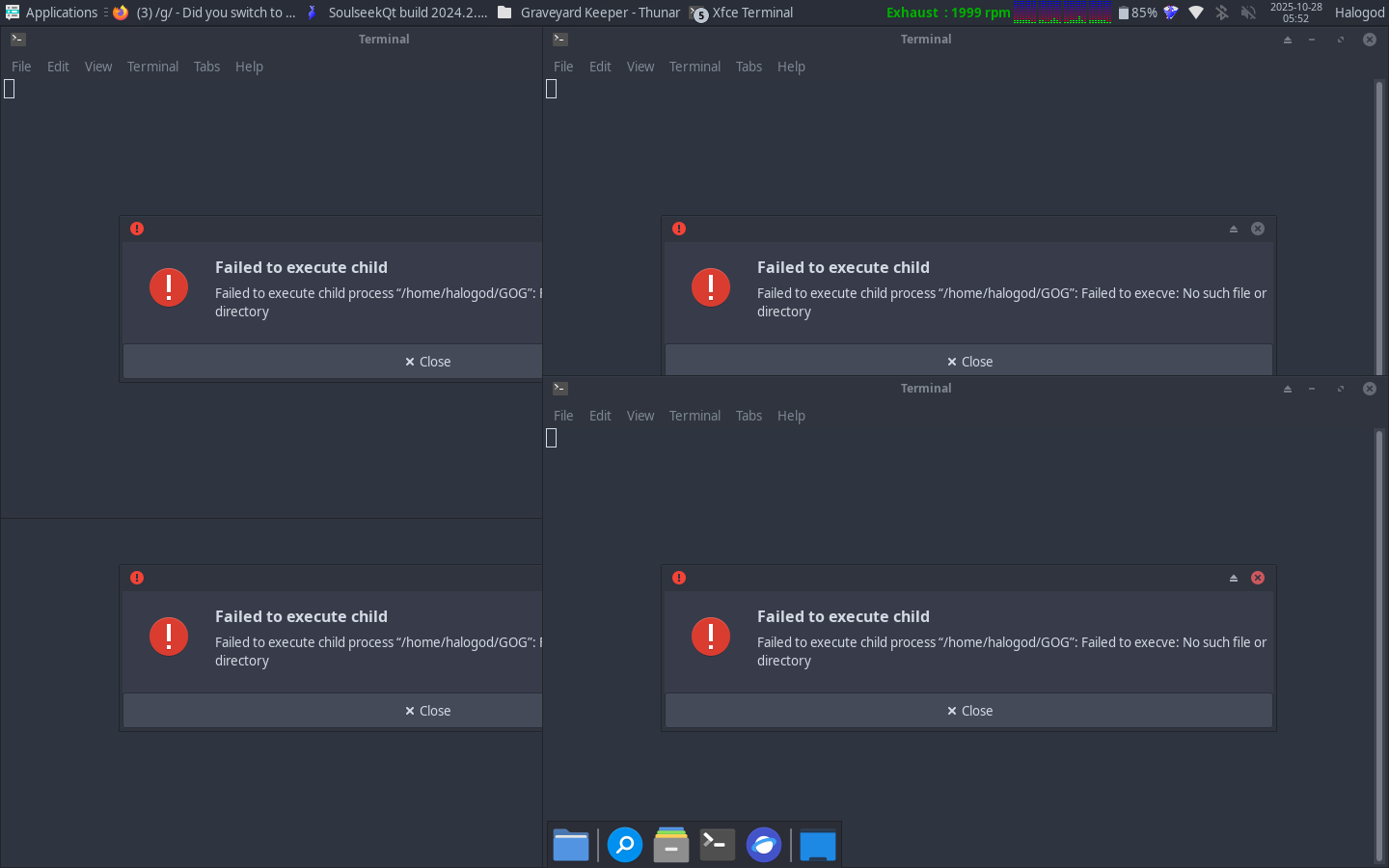Viewport: 1389px width, 868px height.
Task: Launch the terminal emulator from the dock
Action: [x=718, y=845]
